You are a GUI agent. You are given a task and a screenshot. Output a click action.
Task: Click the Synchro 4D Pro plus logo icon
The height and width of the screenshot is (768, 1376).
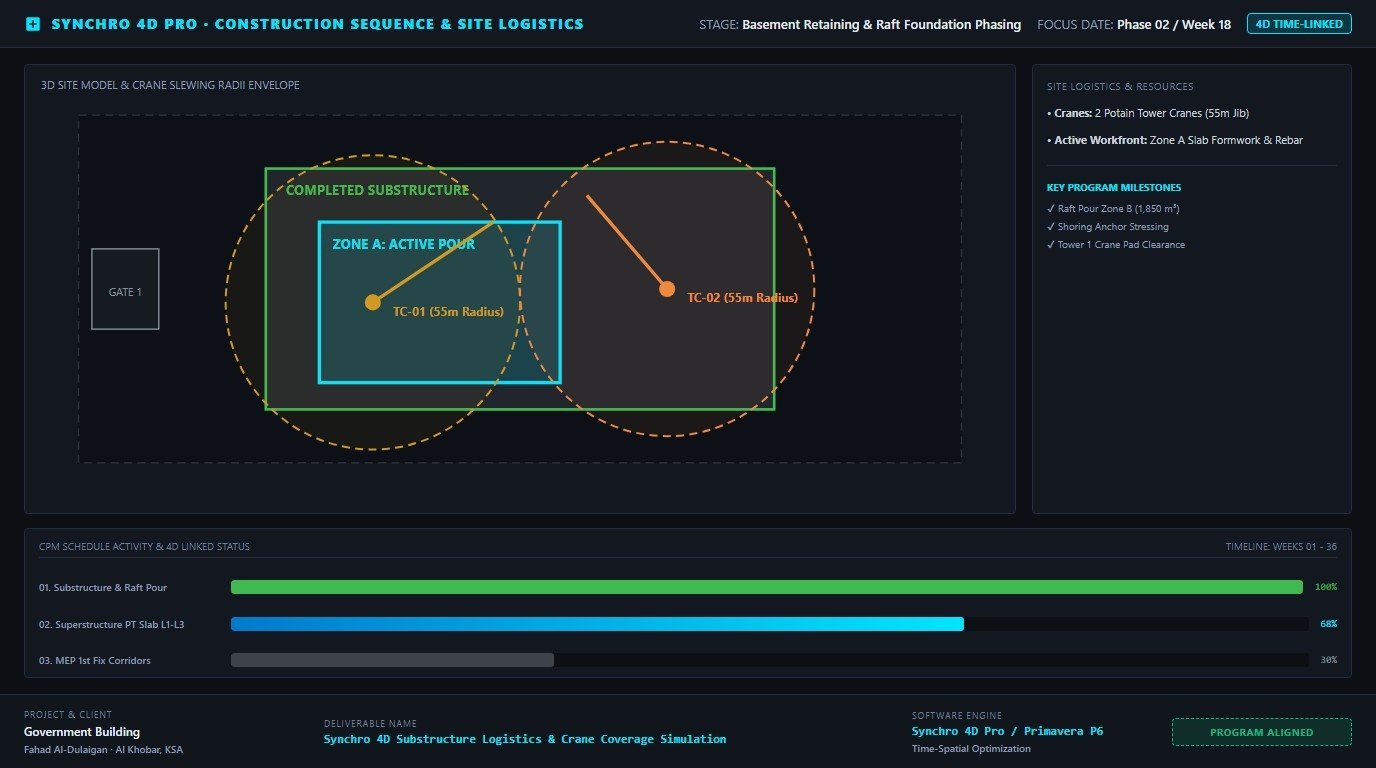click(33, 24)
